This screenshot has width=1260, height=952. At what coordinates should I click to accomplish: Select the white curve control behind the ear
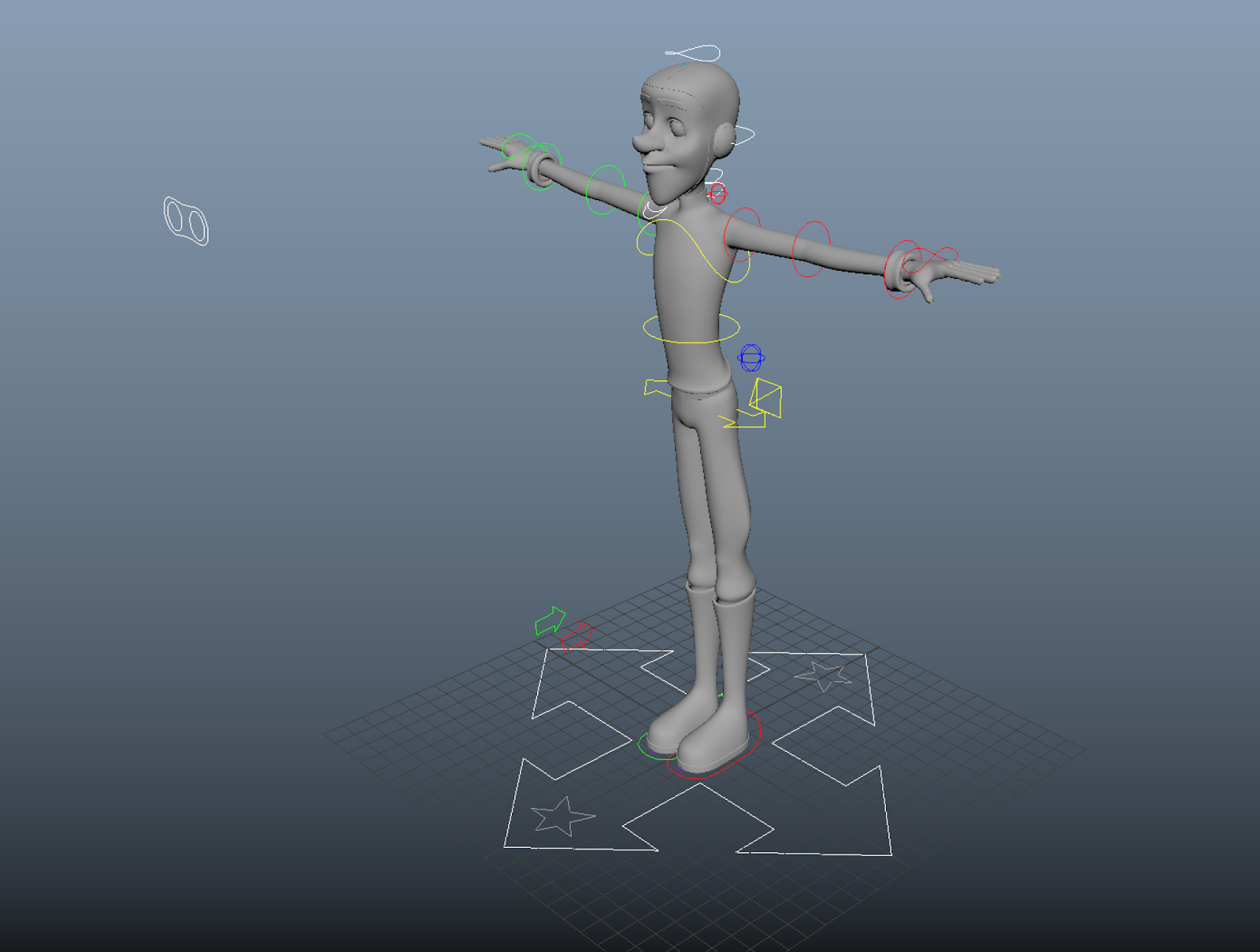click(743, 135)
